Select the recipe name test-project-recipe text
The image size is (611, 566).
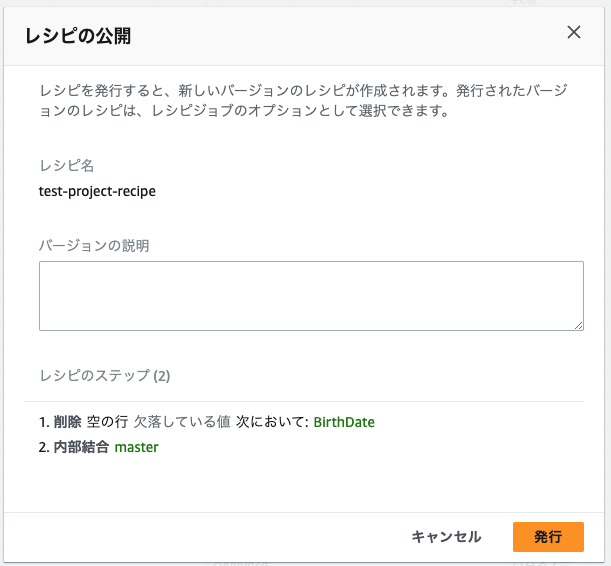point(97,191)
